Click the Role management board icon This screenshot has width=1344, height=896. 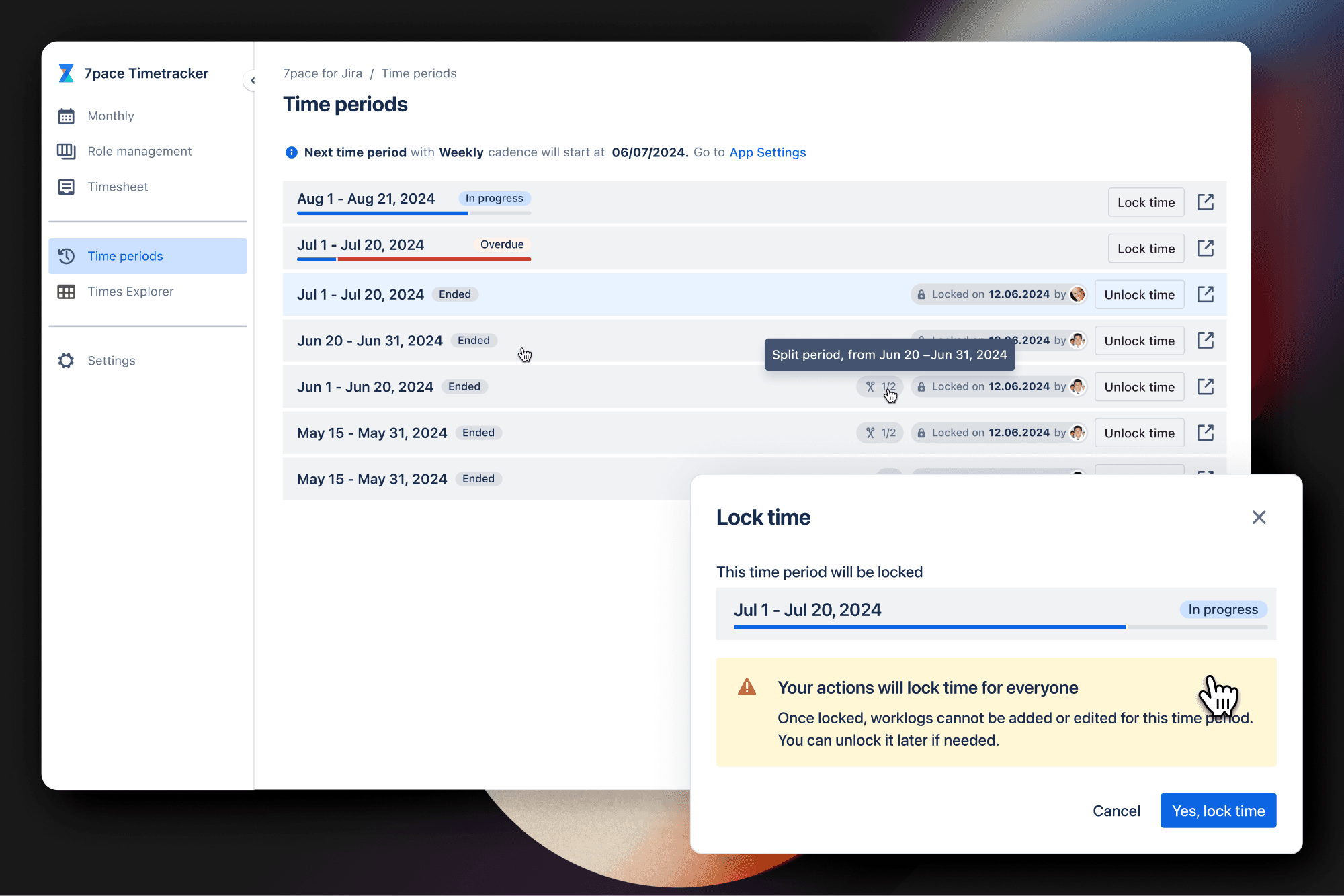(x=66, y=151)
